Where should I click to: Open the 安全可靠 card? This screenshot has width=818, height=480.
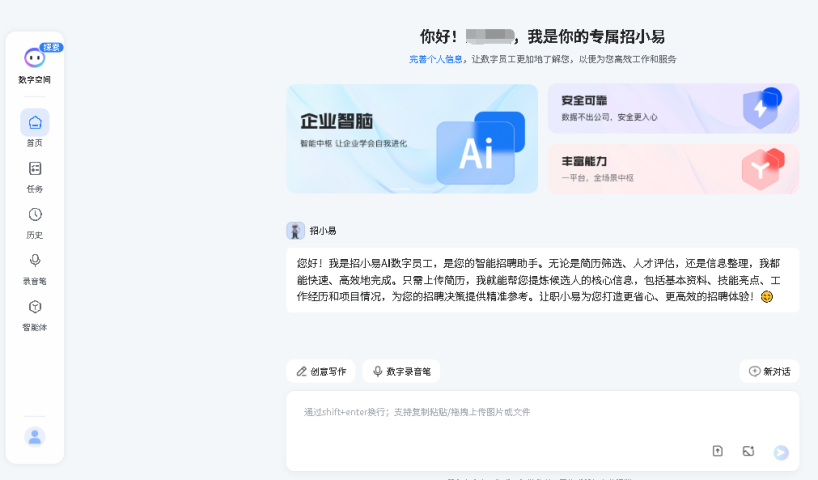tap(673, 109)
